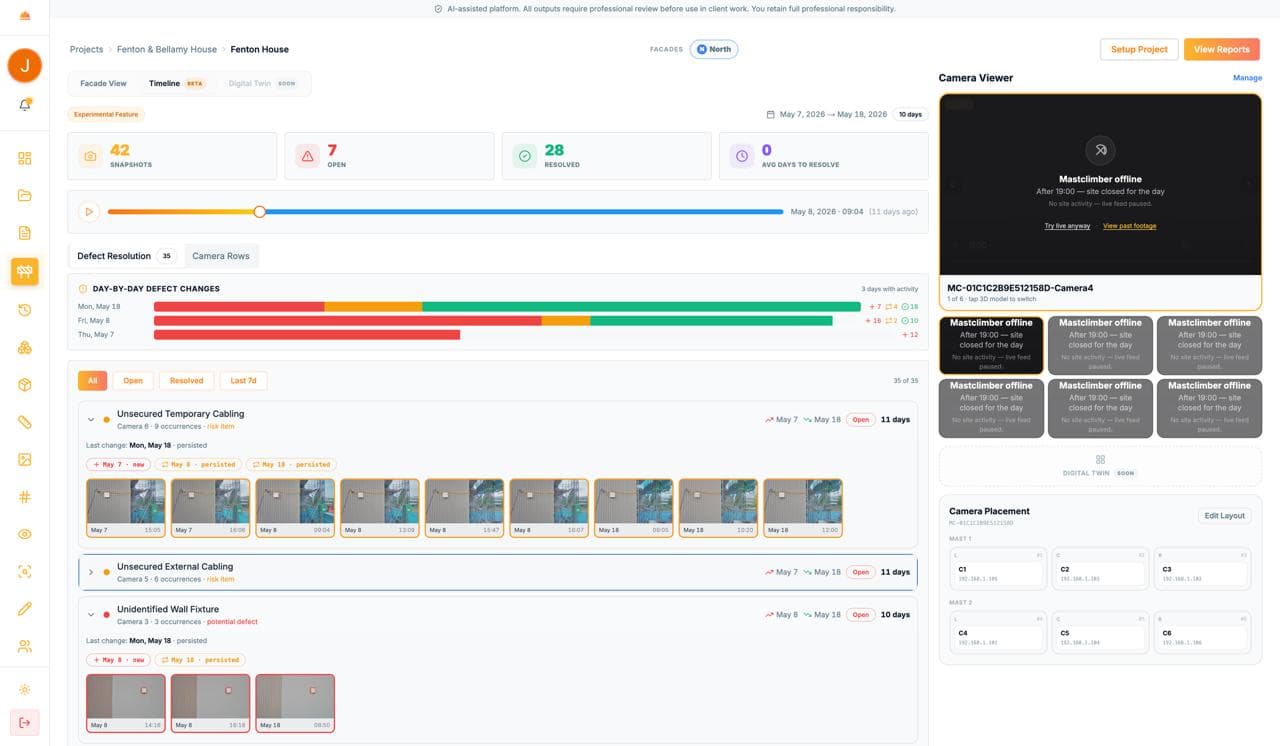The width and height of the screenshot is (1280, 746).
Task: Open the pencil edit sidebar icon
Action: click(25, 609)
